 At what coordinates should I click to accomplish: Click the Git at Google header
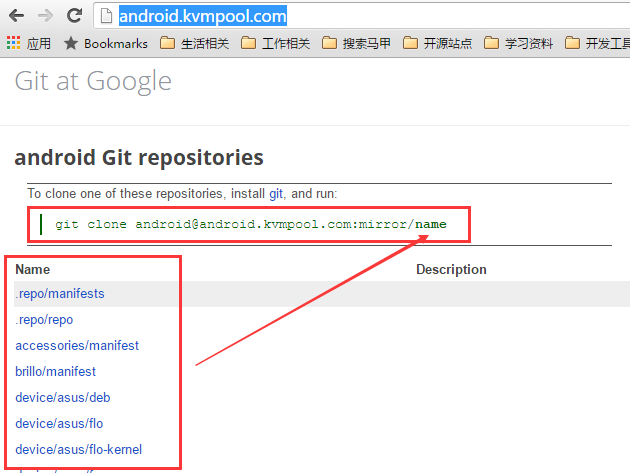(x=93, y=81)
